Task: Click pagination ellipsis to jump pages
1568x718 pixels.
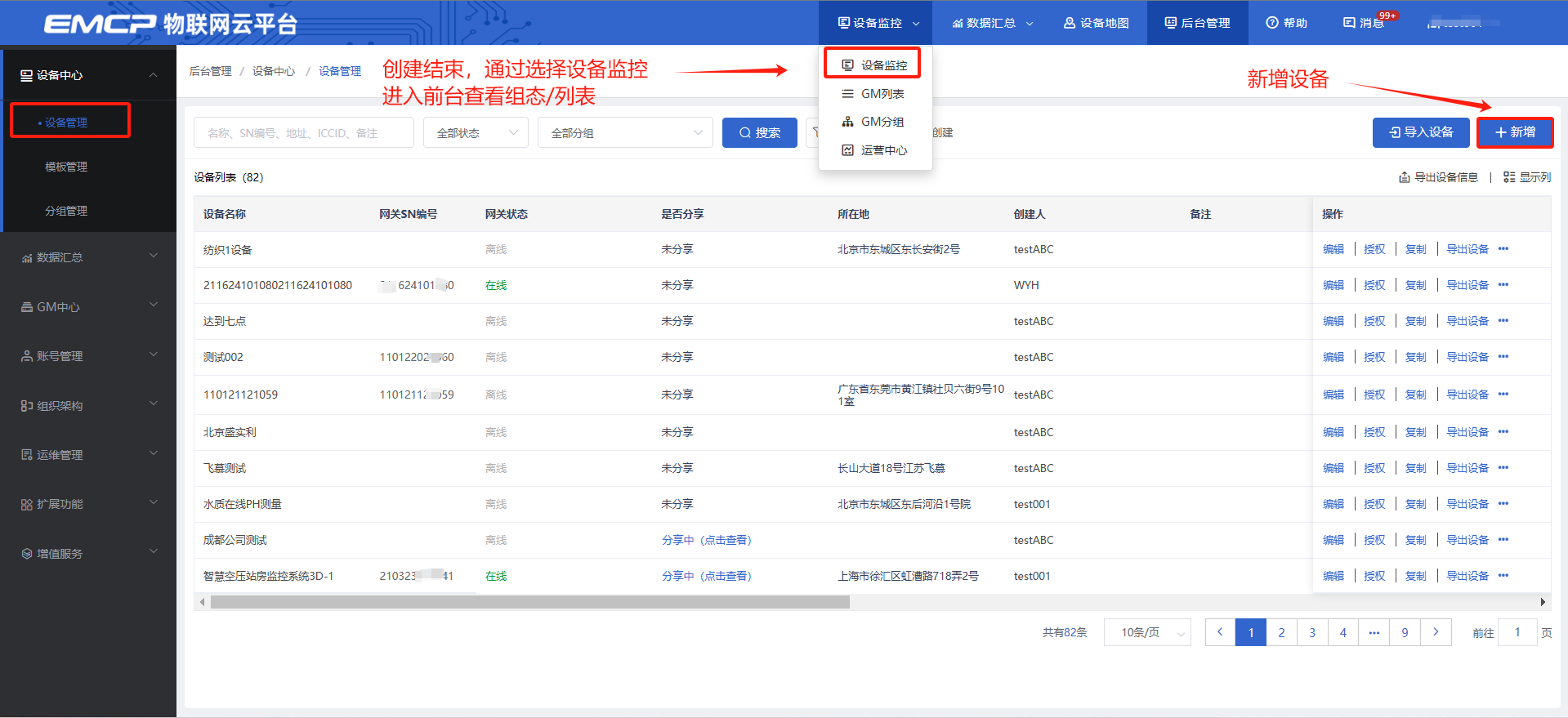Action: click(1374, 632)
